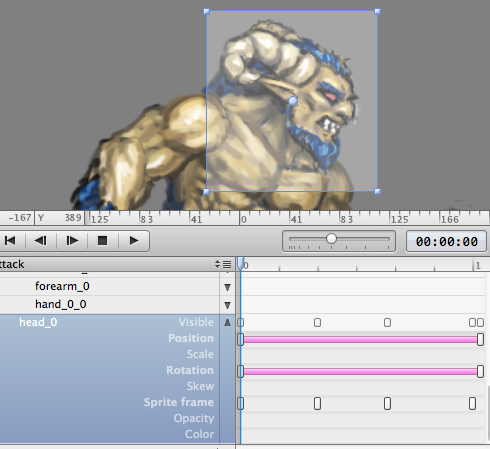This screenshot has height=449, width=490.
Task: Click the 00:00:00 timecode display
Action: [446, 241]
